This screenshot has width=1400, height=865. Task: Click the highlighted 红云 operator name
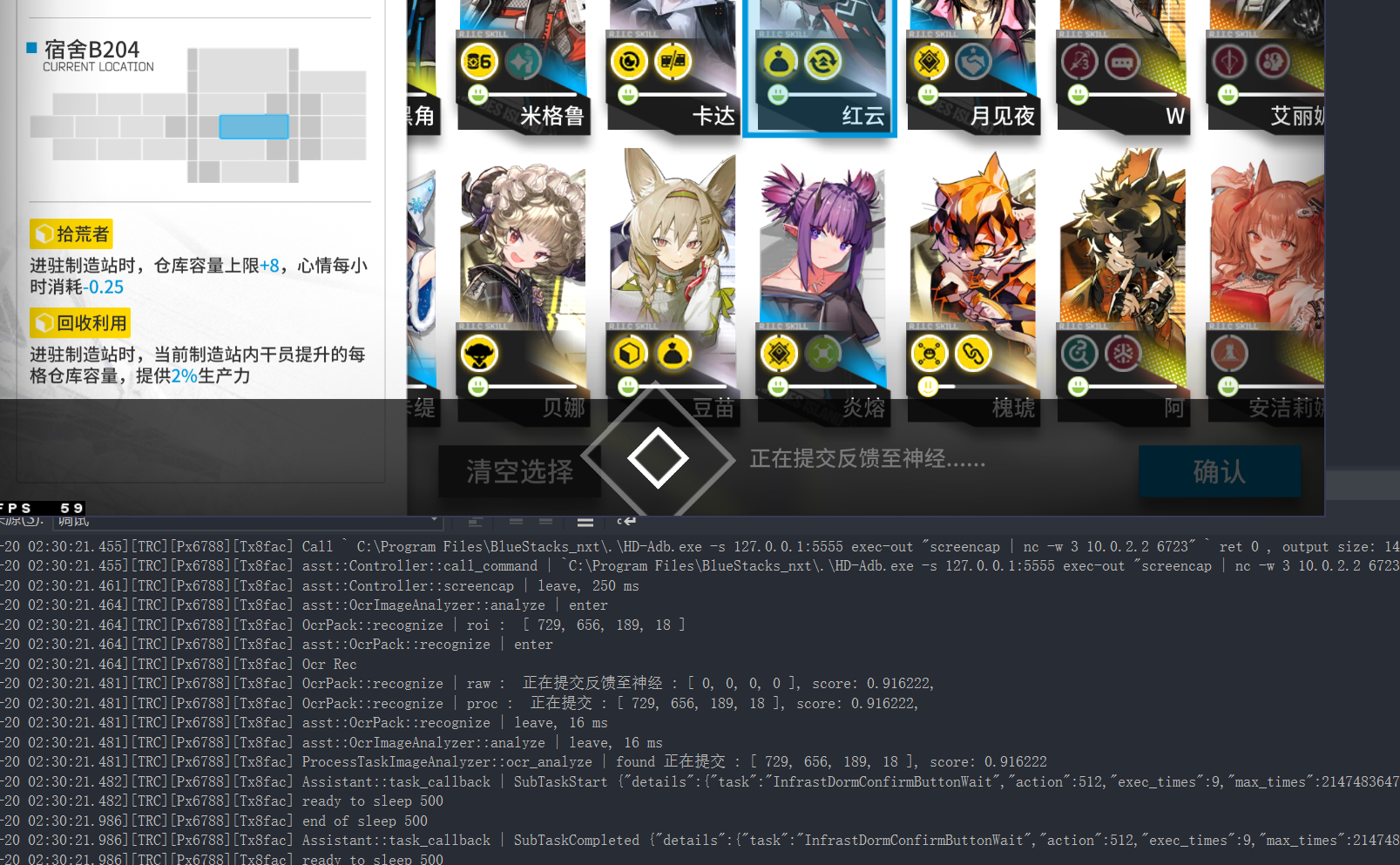coord(863,116)
